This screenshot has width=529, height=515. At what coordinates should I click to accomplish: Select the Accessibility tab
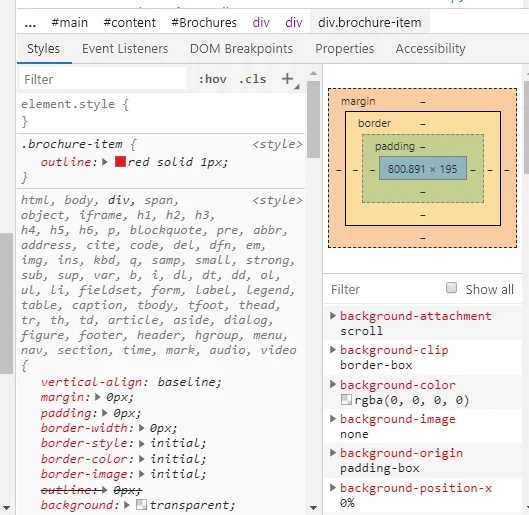tap(430, 49)
